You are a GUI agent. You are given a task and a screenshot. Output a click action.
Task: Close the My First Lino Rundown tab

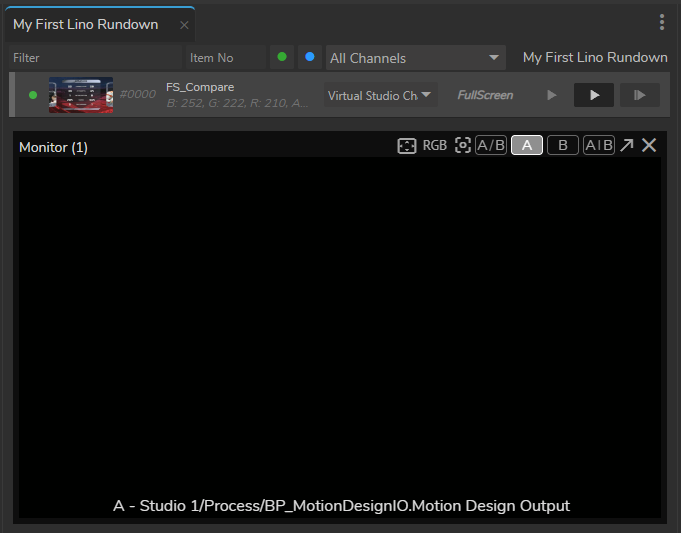pyautogui.click(x=184, y=25)
